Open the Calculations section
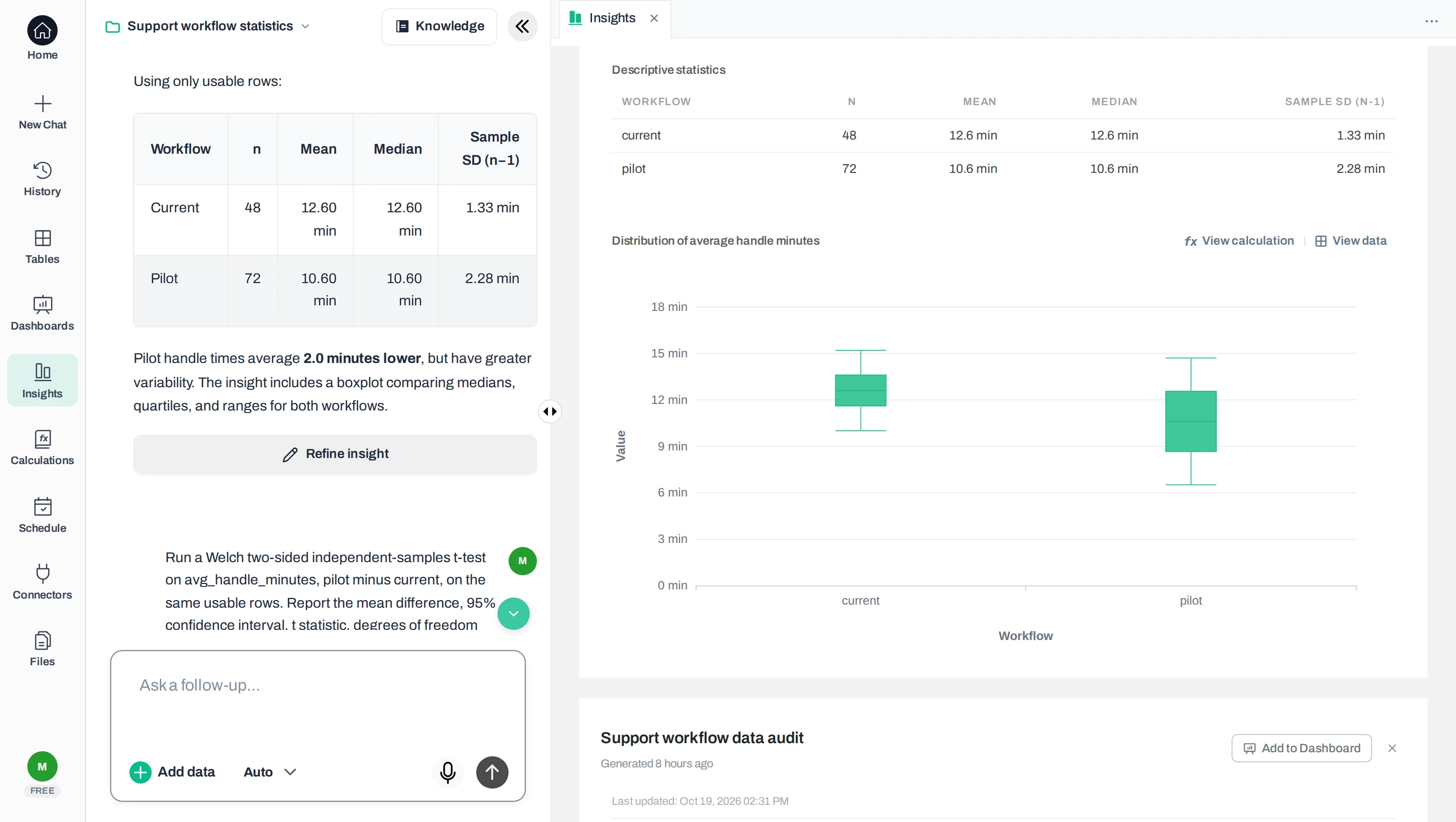The image size is (1456, 822). [42, 448]
